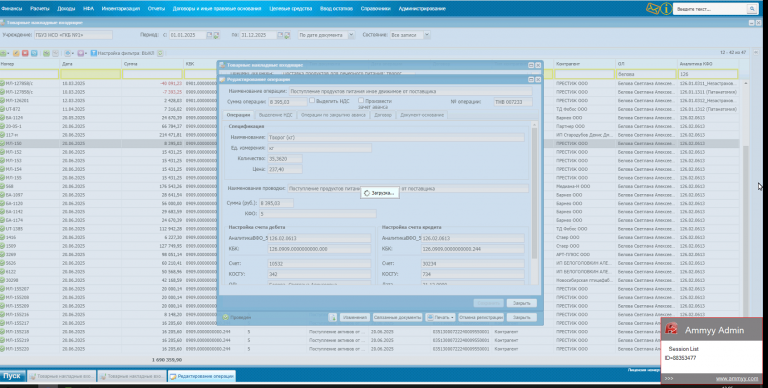This screenshot has height=388, width=768.
Task: Click the document export icon beside Изменения
Action: (x=333, y=317)
